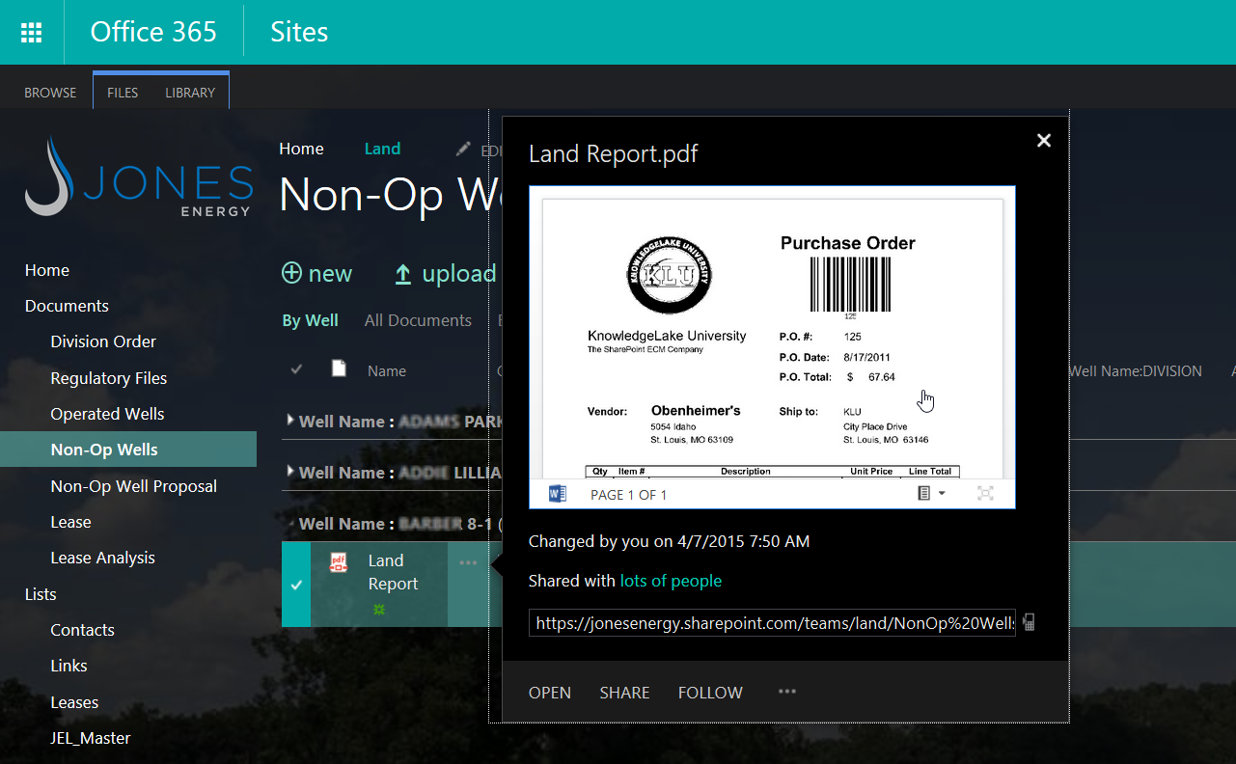Toggle the select-all checkmark column header
Screen dimensions: 1236x764
[296, 369]
